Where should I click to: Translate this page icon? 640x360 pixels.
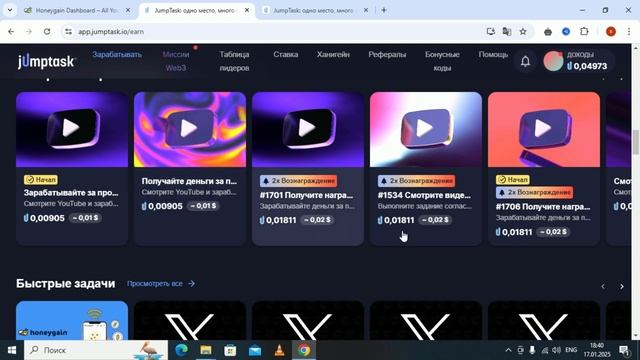(x=507, y=31)
